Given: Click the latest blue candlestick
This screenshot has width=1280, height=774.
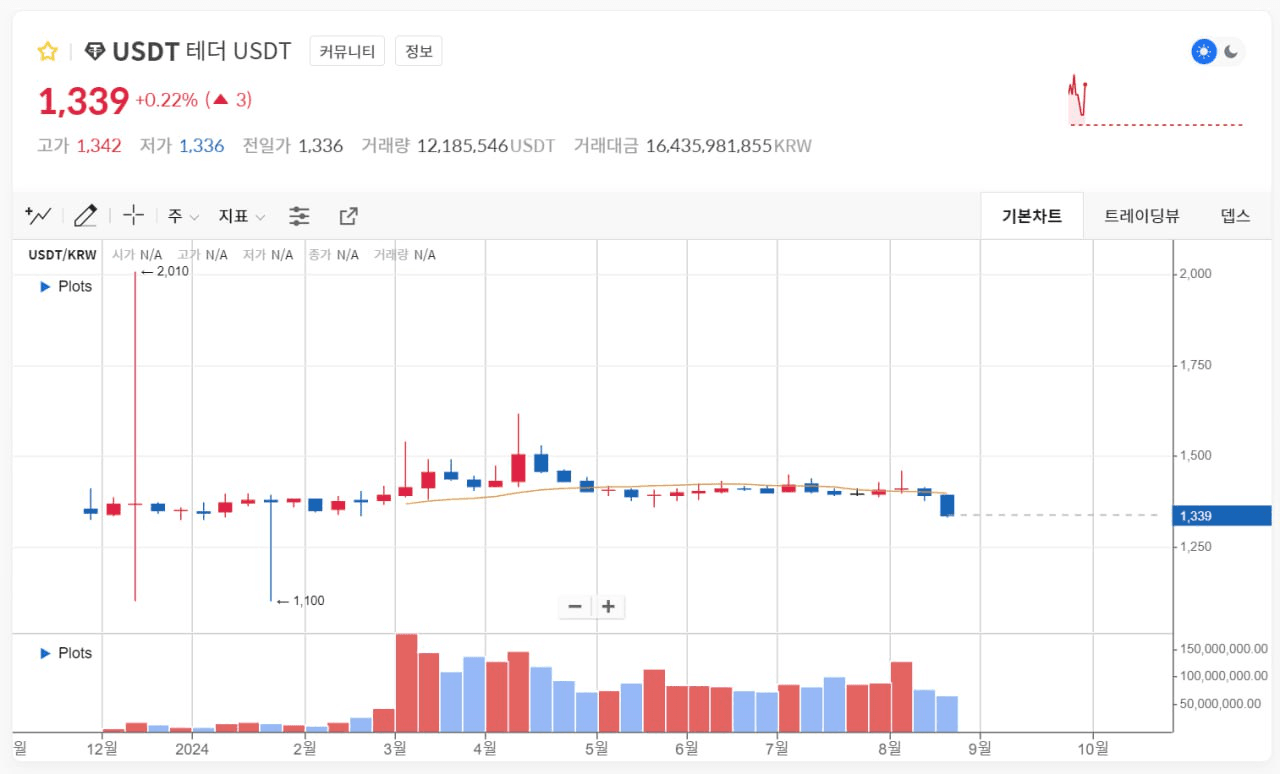Looking at the screenshot, I should click(x=947, y=505).
